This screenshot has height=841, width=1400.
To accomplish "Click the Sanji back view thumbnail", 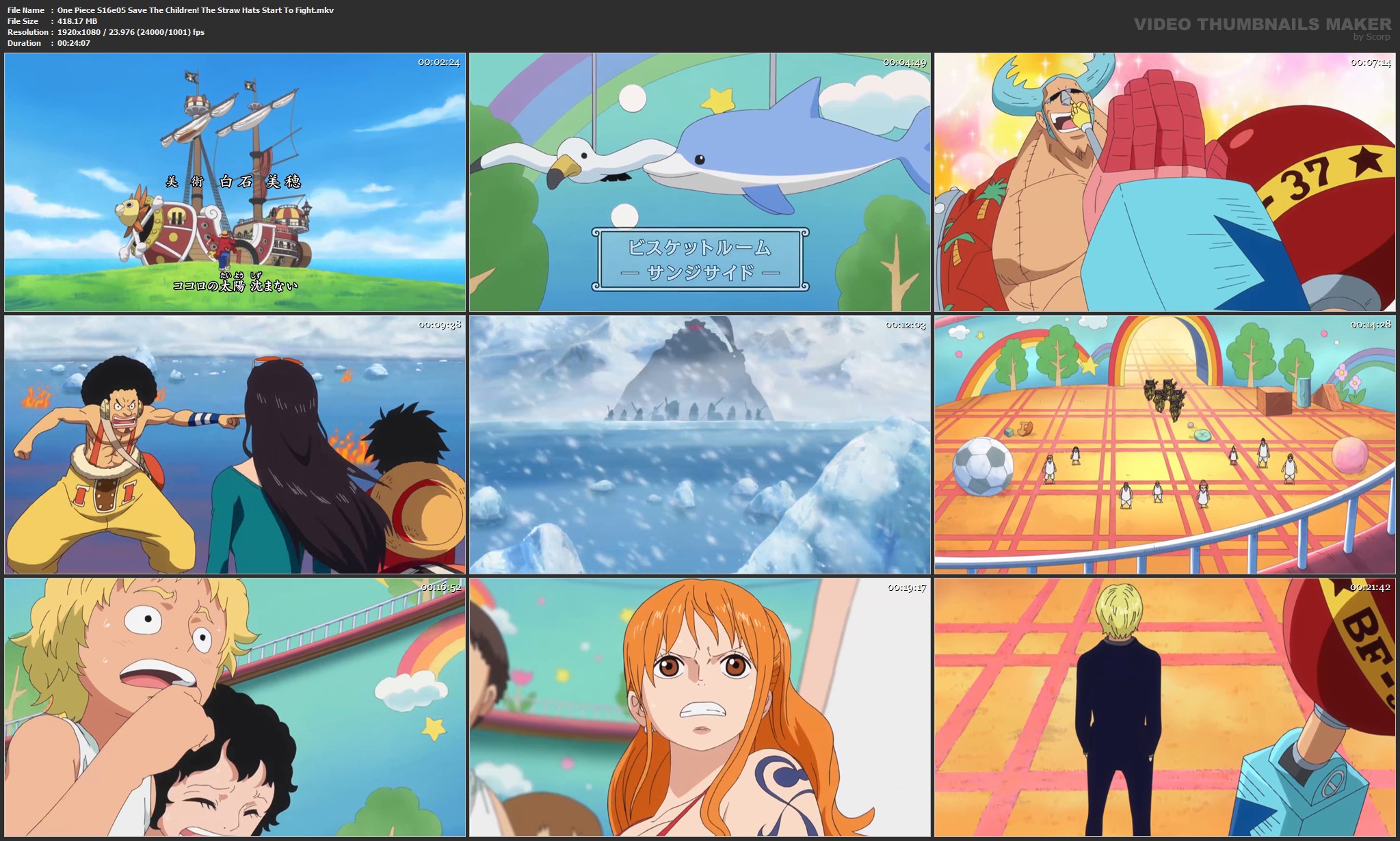I will click(1165, 707).
